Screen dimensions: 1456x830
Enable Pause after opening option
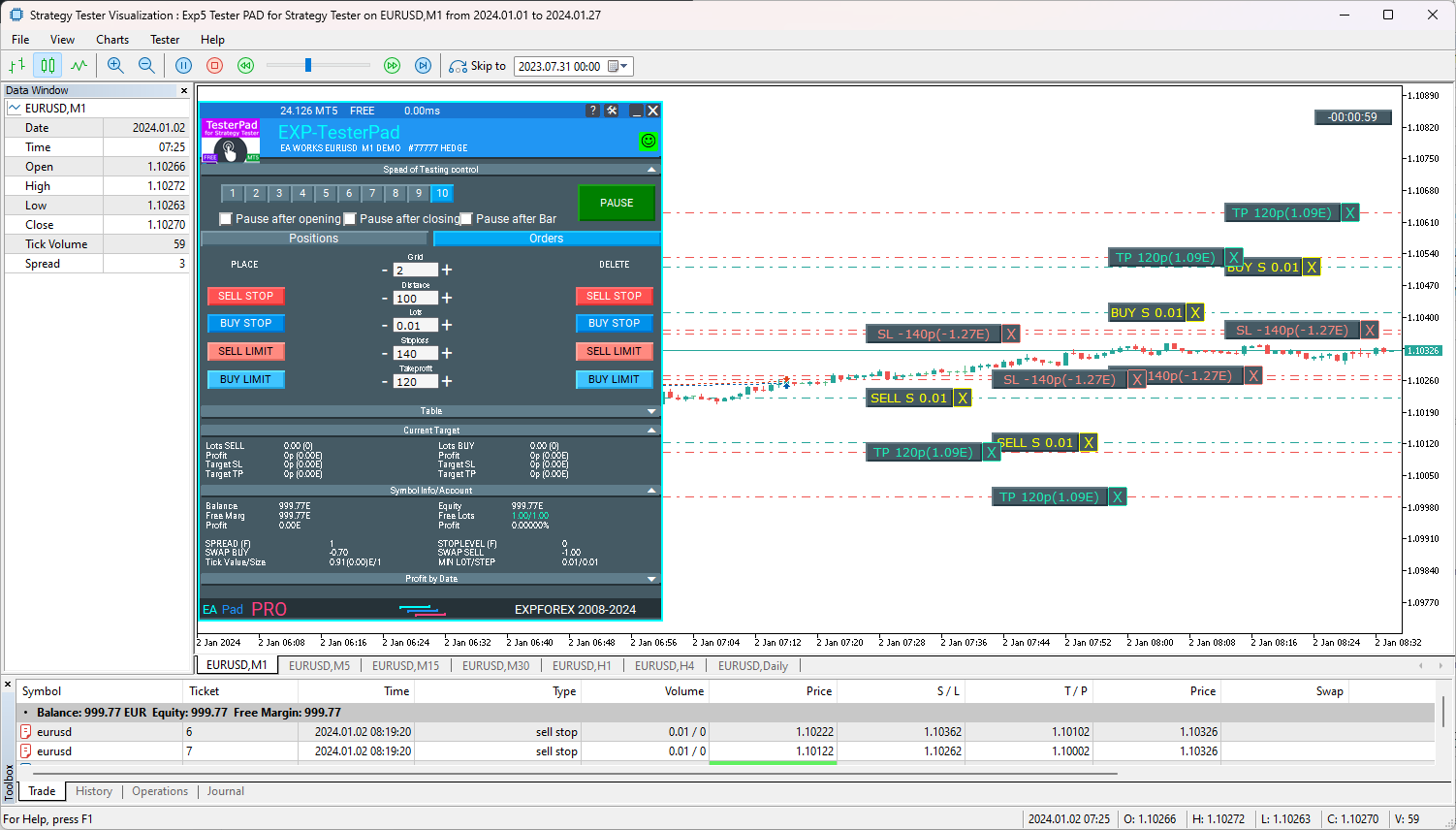[226, 218]
